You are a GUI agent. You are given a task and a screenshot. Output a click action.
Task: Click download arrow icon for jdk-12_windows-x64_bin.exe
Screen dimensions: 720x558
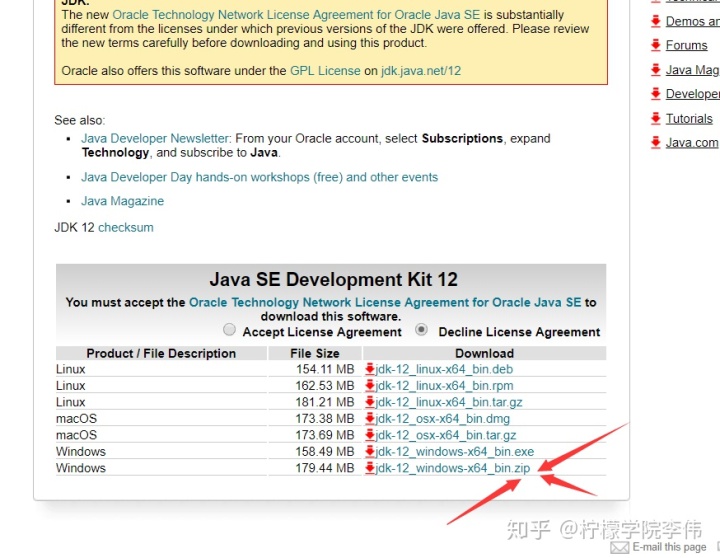[370, 451]
